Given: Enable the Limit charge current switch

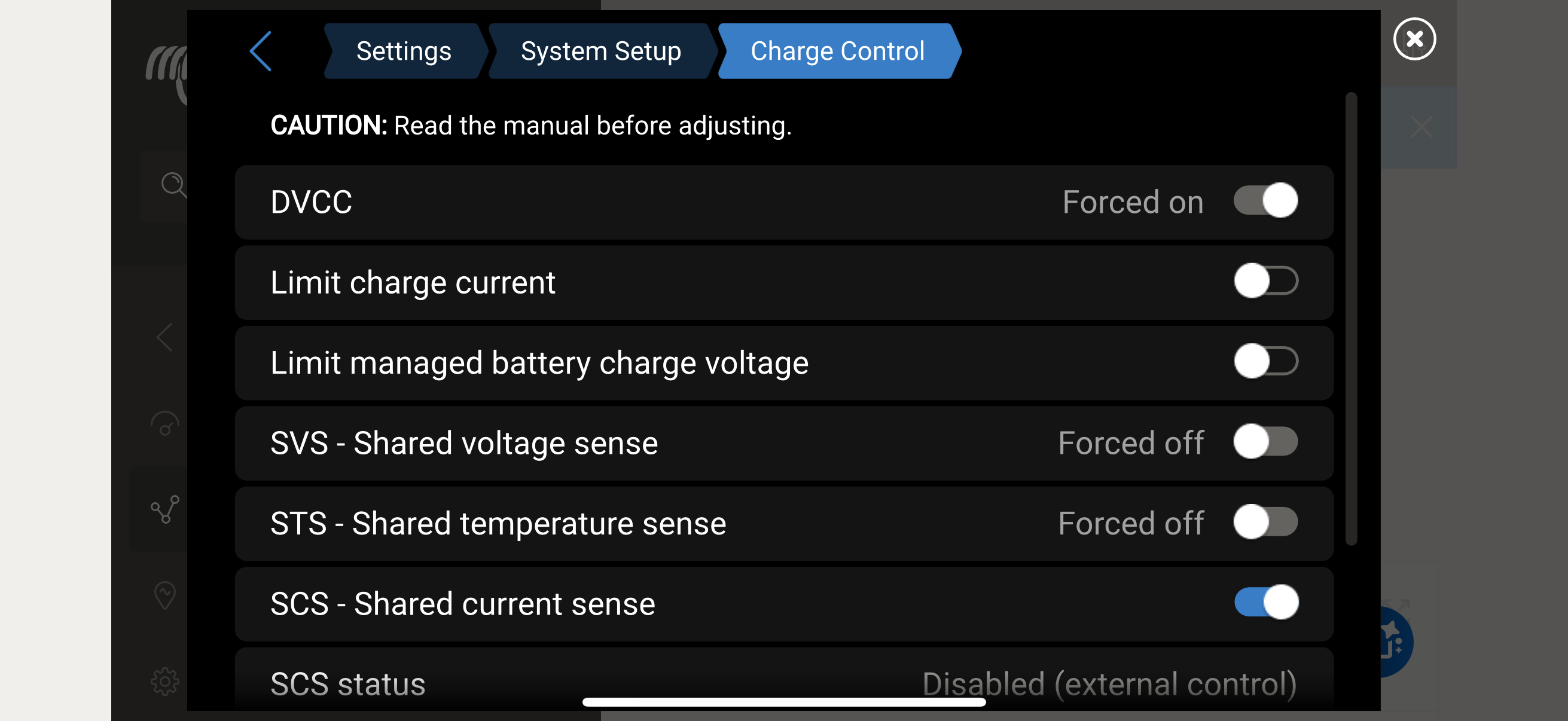Looking at the screenshot, I should [x=1265, y=281].
